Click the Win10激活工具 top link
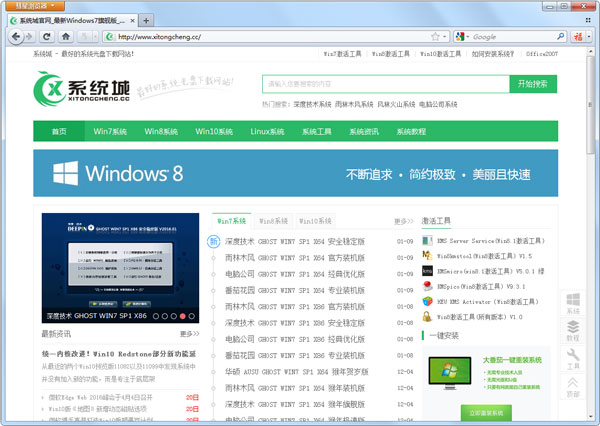 440,54
